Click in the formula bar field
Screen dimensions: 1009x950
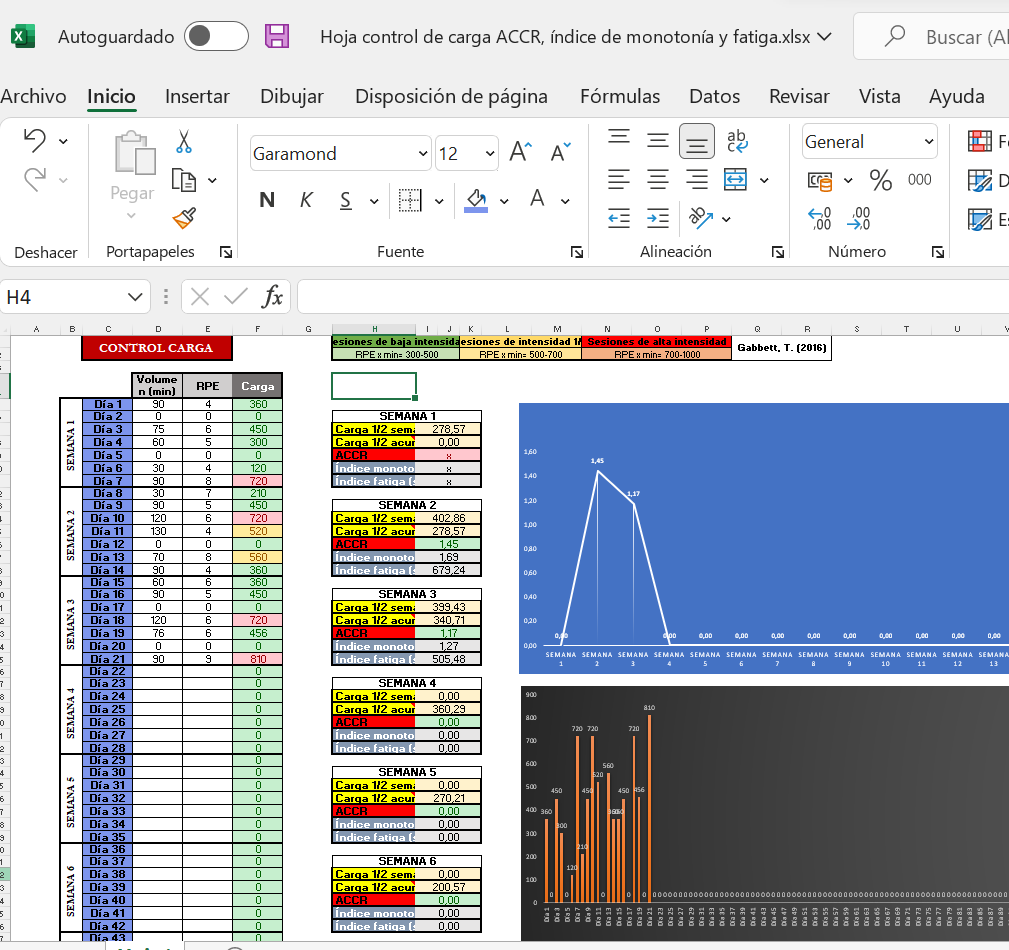pos(653,297)
